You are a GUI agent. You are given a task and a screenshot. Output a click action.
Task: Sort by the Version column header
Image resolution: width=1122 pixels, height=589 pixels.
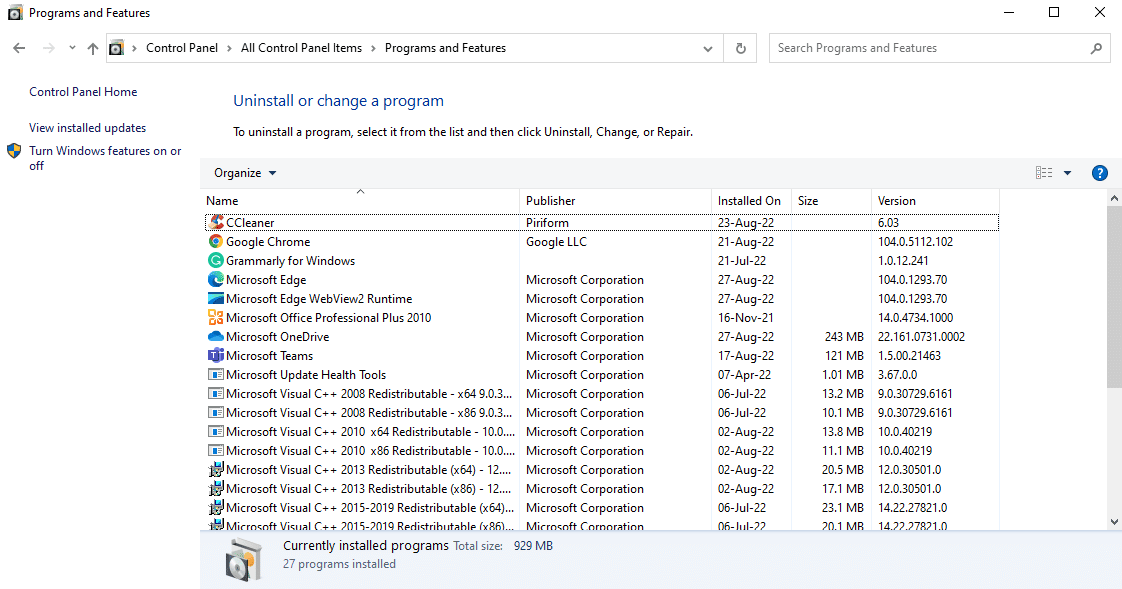pyautogui.click(x=935, y=200)
